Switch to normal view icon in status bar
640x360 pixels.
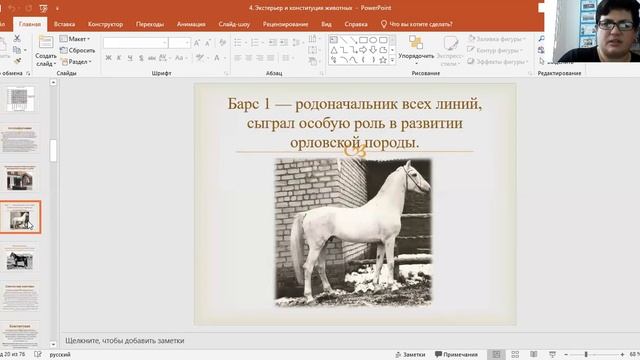(x=496, y=354)
